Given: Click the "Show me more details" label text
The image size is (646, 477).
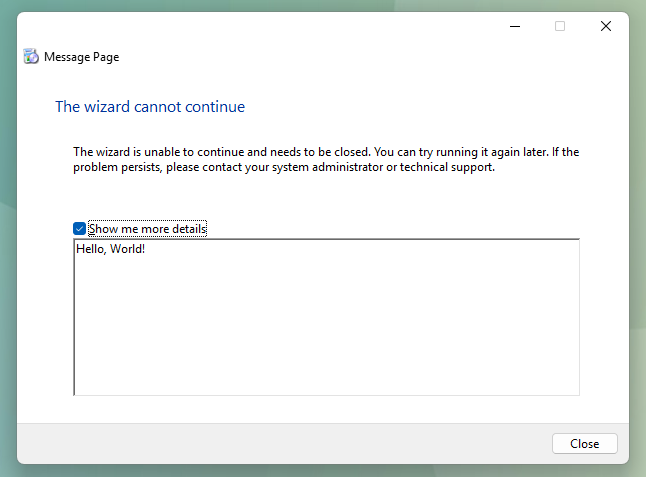Looking at the screenshot, I should [147, 229].
